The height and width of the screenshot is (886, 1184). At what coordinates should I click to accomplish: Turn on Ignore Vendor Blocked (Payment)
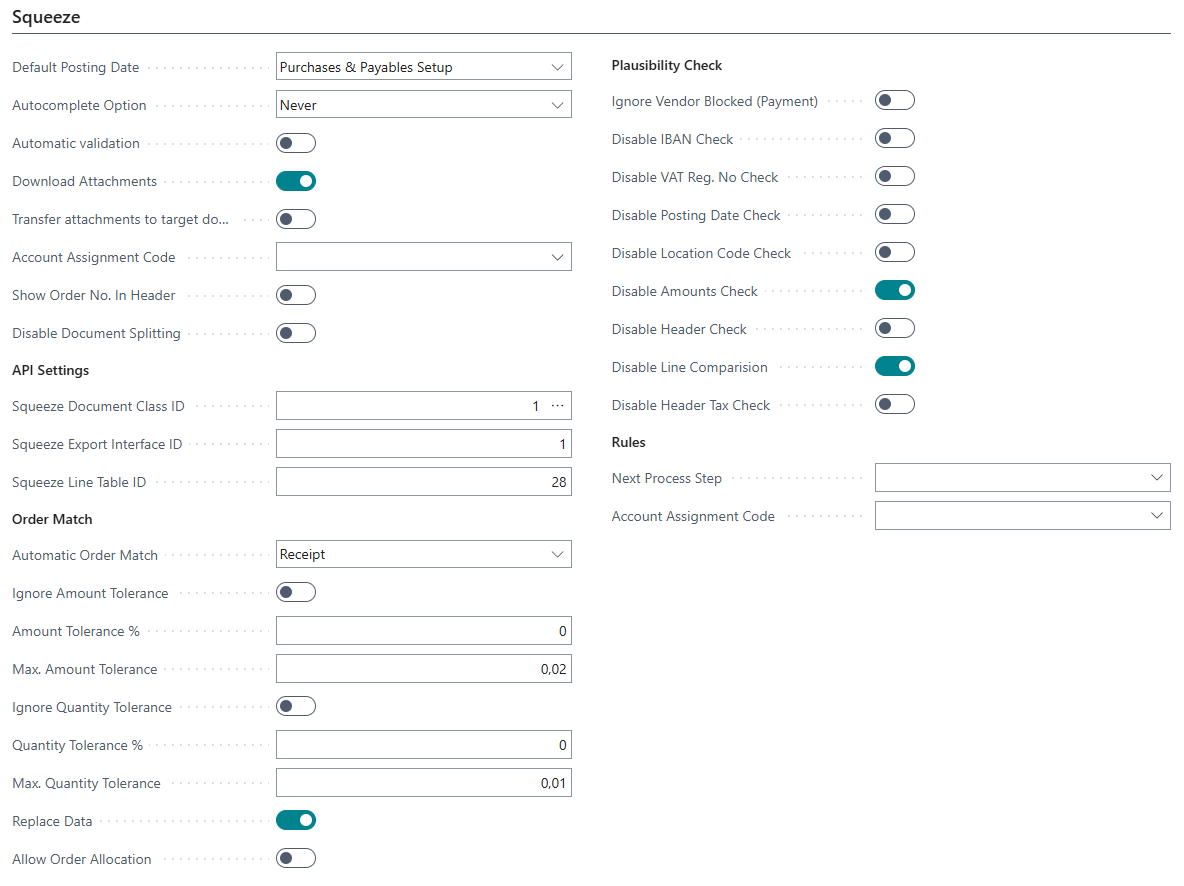pyautogui.click(x=894, y=101)
